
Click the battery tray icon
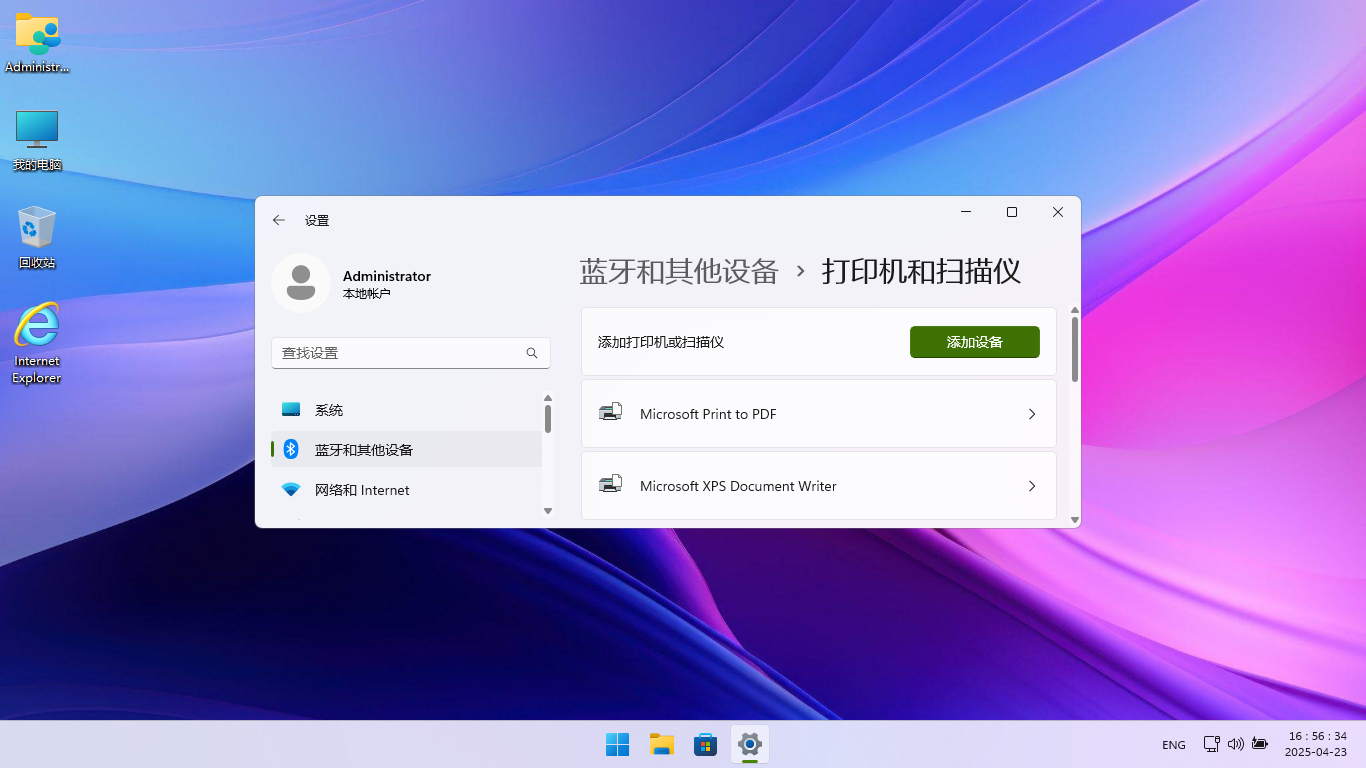[x=1260, y=744]
